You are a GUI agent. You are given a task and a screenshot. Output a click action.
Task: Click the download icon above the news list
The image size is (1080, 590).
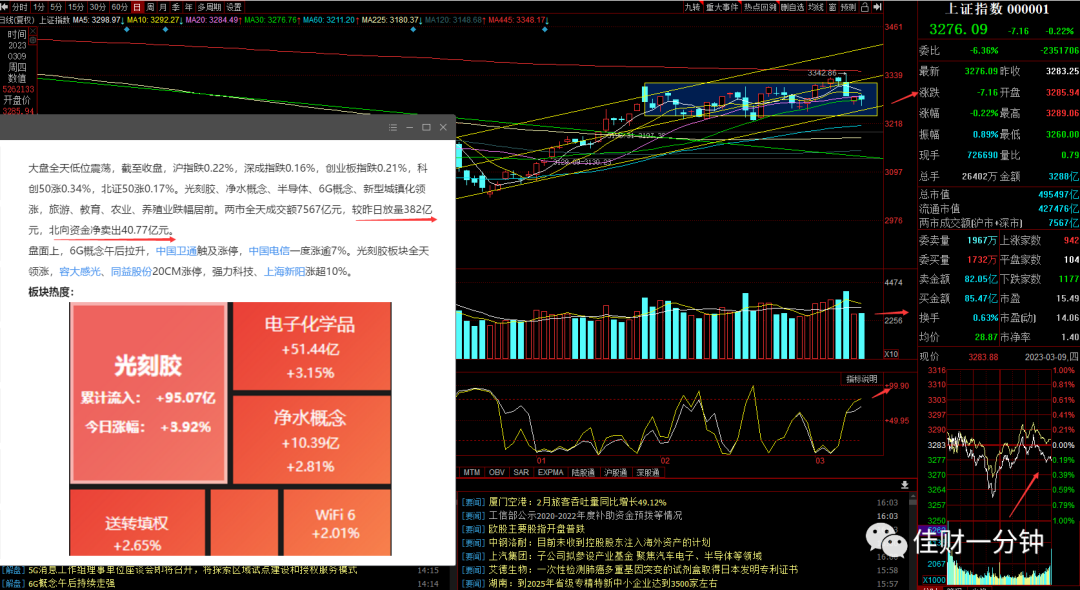(x=904, y=485)
